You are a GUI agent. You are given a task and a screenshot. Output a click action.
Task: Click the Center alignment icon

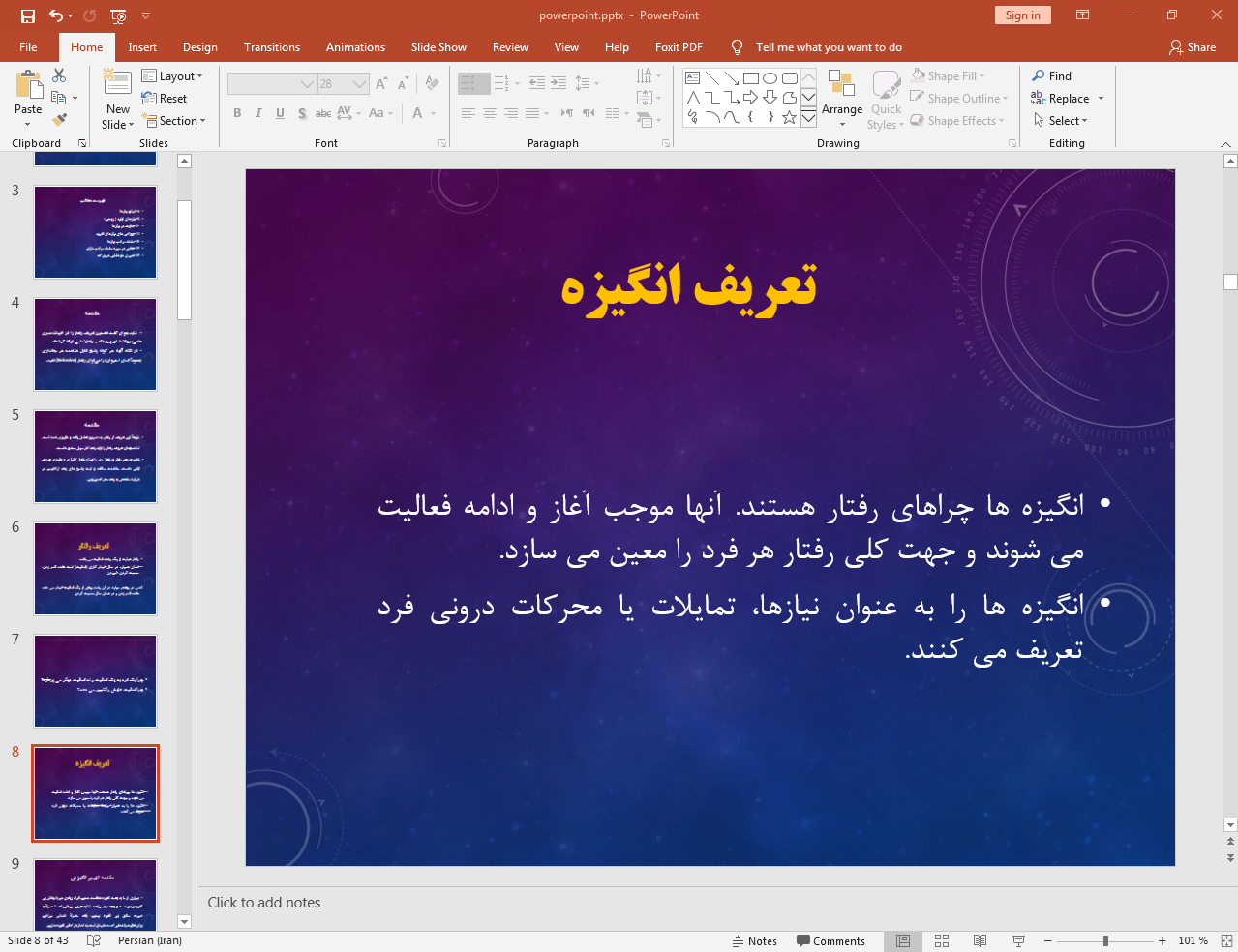pos(489,113)
